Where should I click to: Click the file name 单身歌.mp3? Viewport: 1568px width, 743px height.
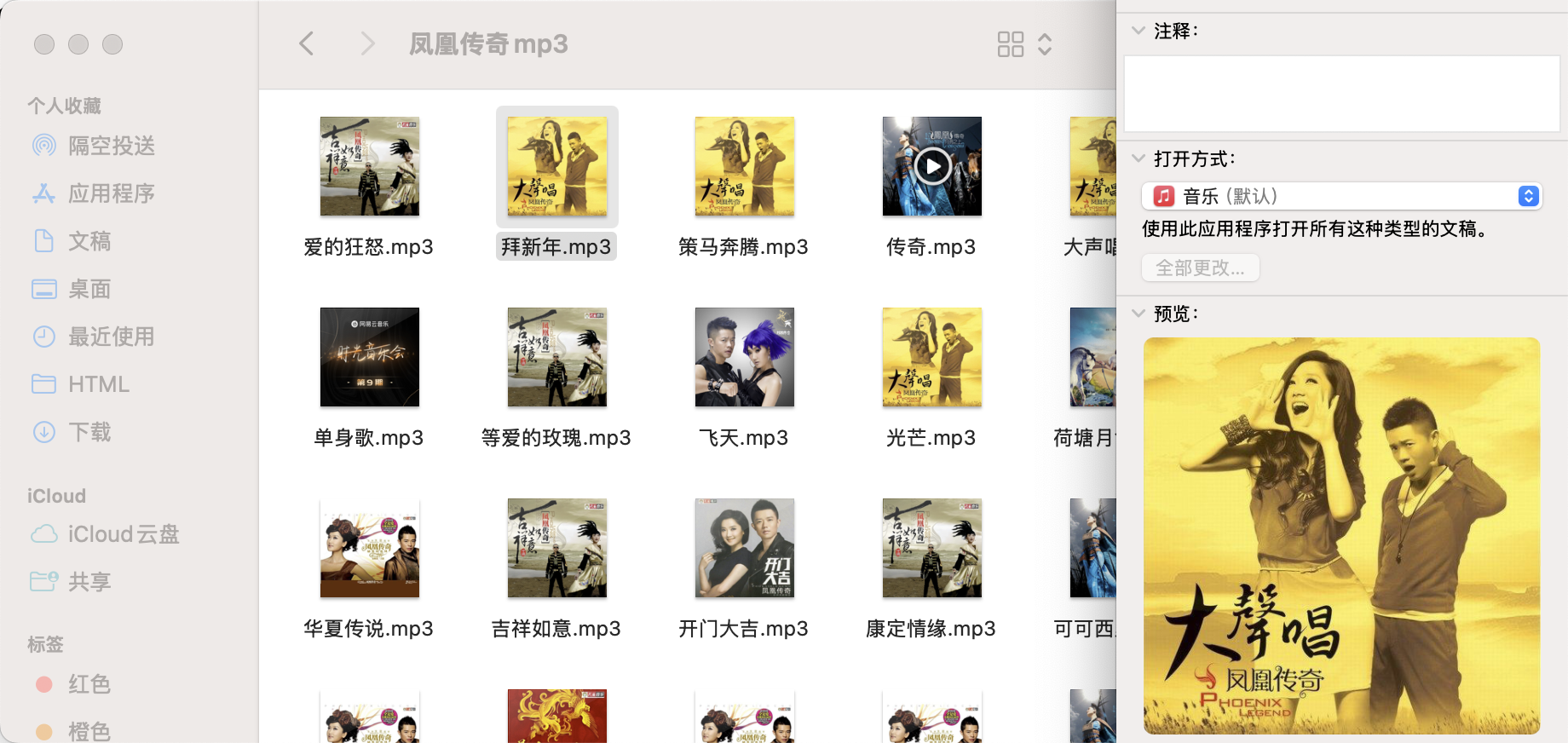369,438
